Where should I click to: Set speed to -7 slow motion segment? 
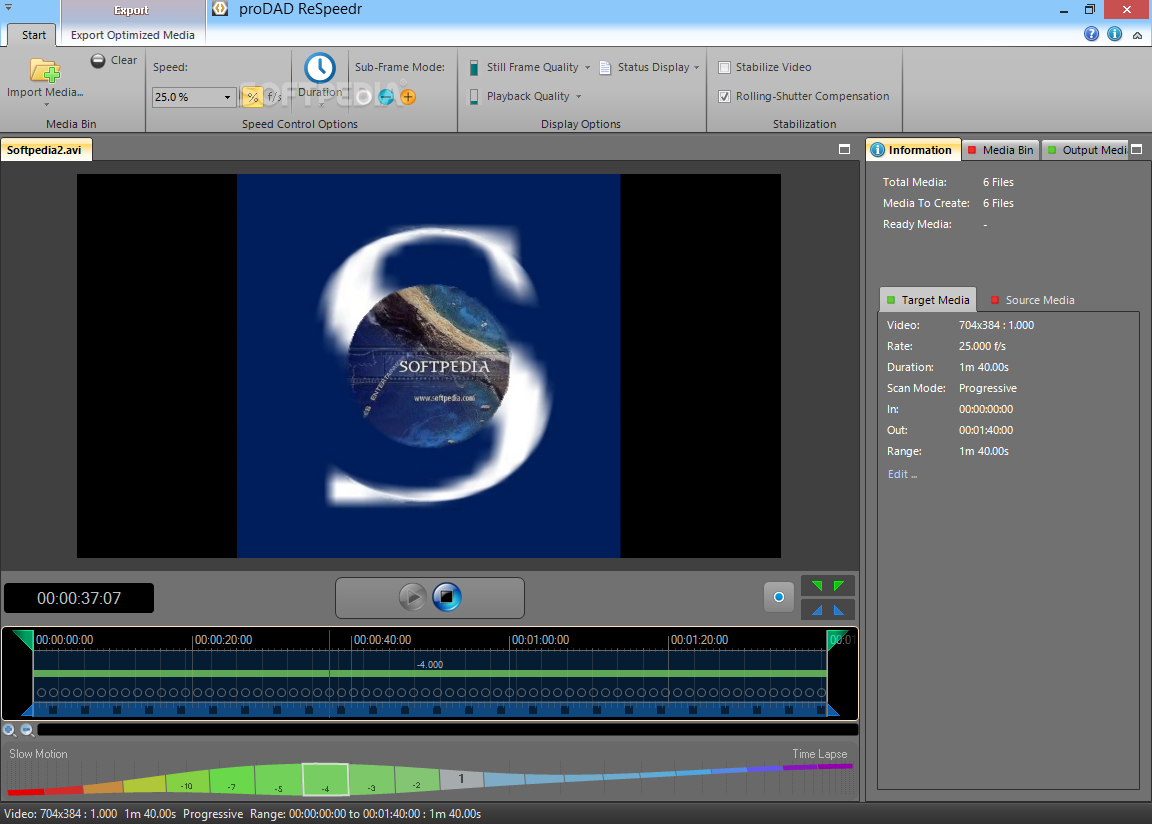point(232,781)
